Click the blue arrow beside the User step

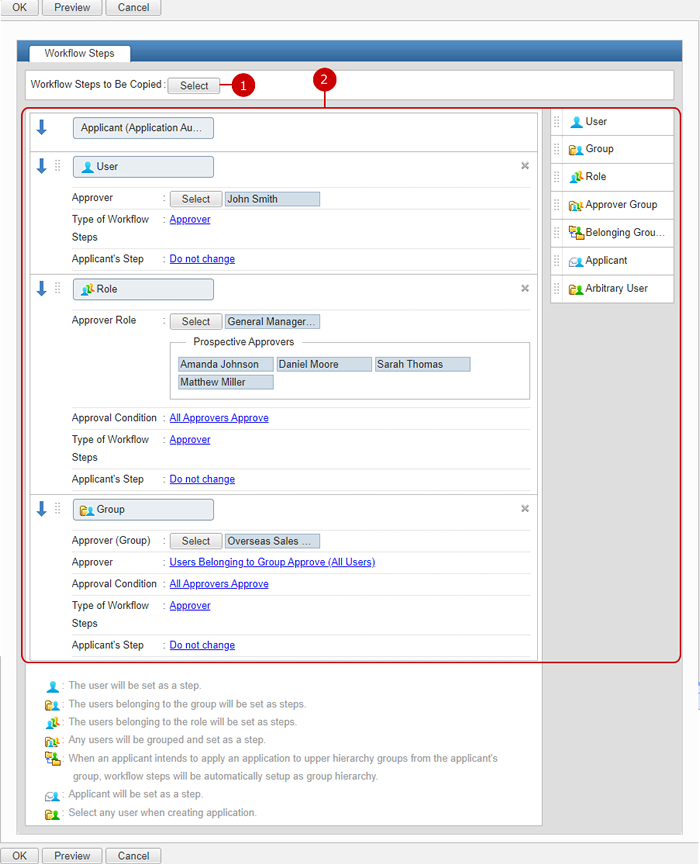pyautogui.click(x=41, y=166)
